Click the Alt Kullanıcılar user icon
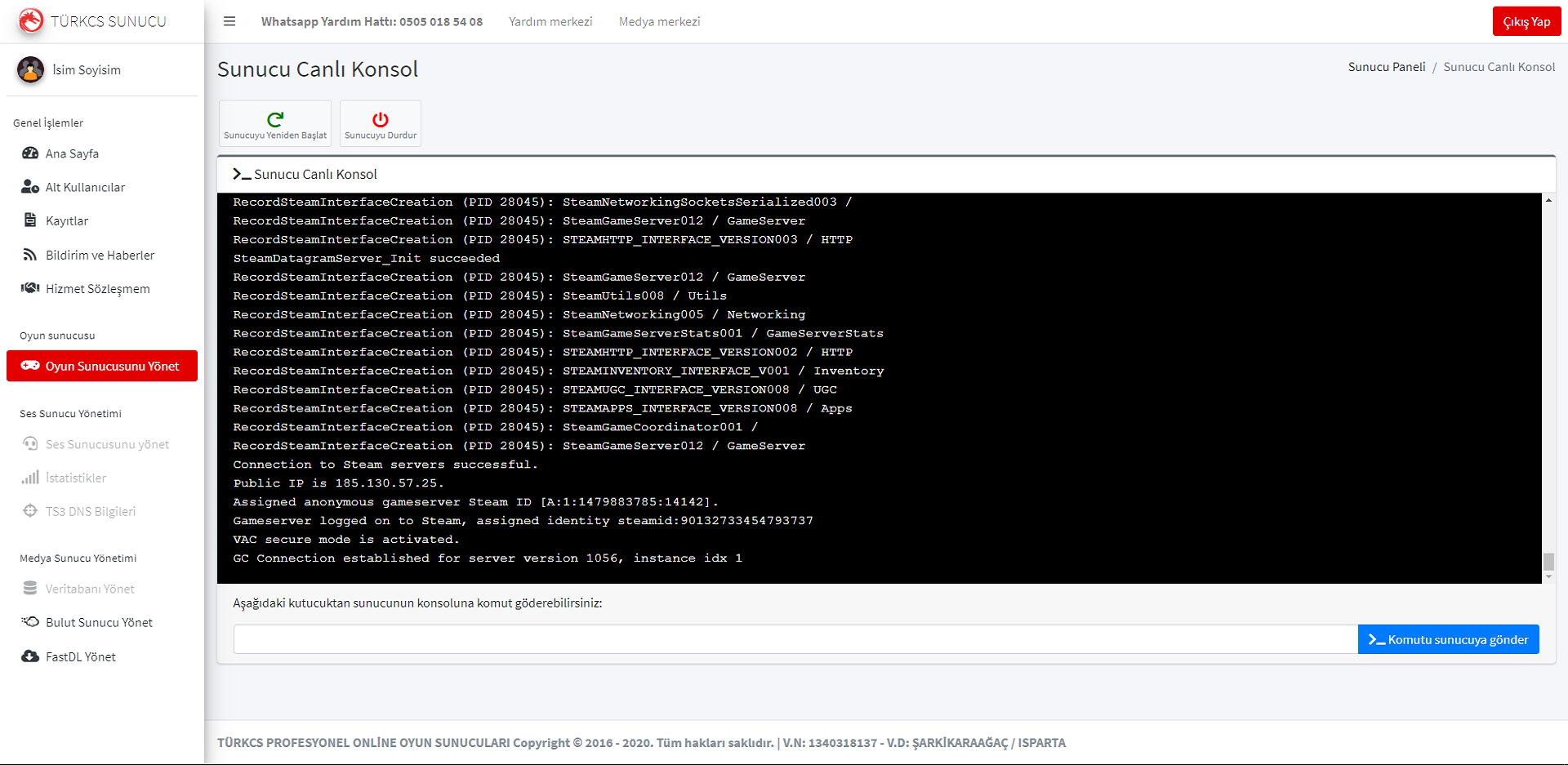 [x=30, y=187]
